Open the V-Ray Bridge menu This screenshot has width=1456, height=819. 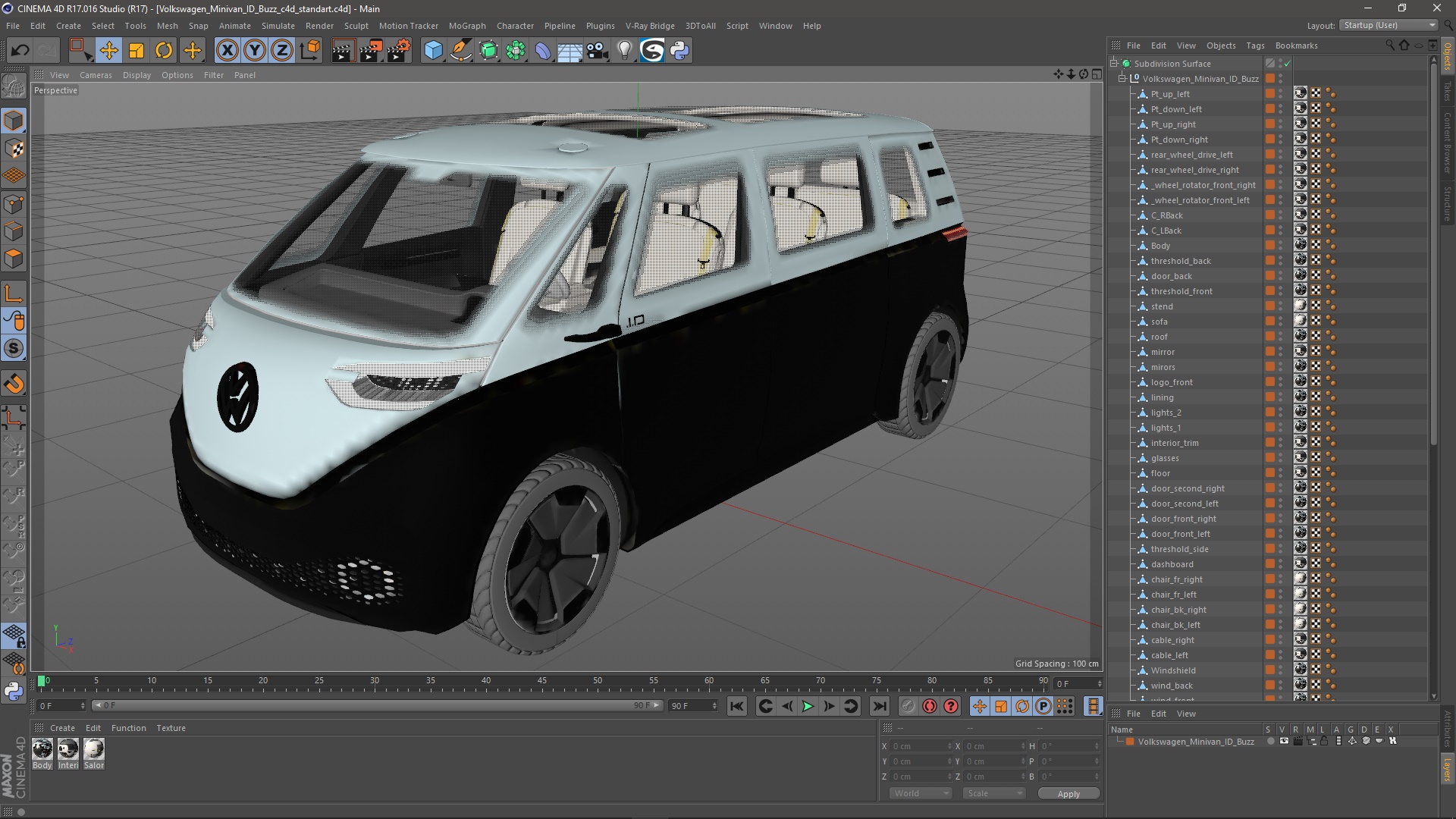(650, 26)
